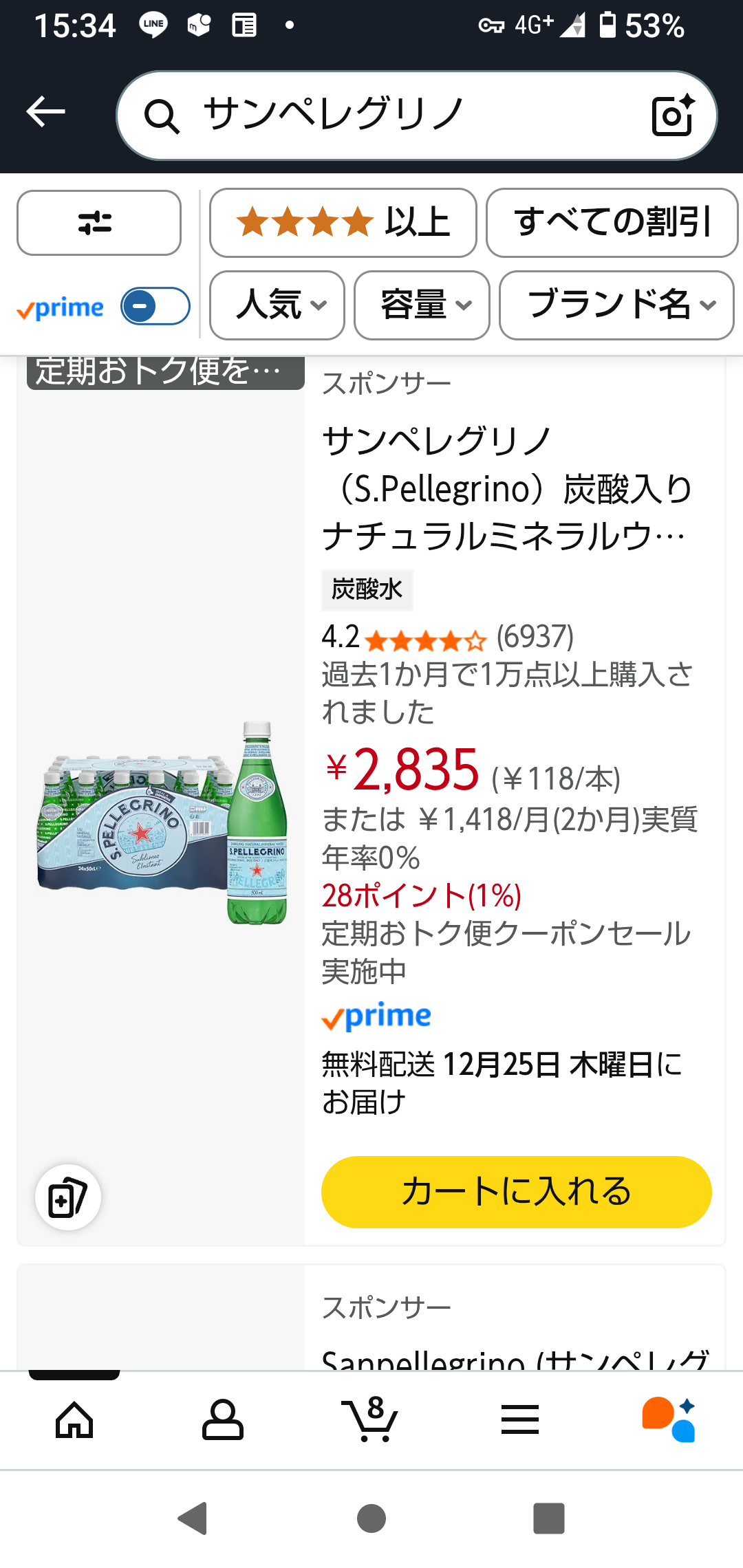Image resolution: width=743 pixels, height=1568 pixels.
Task: Launch the Rufus AI assistant icon
Action: tap(669, 1419)
